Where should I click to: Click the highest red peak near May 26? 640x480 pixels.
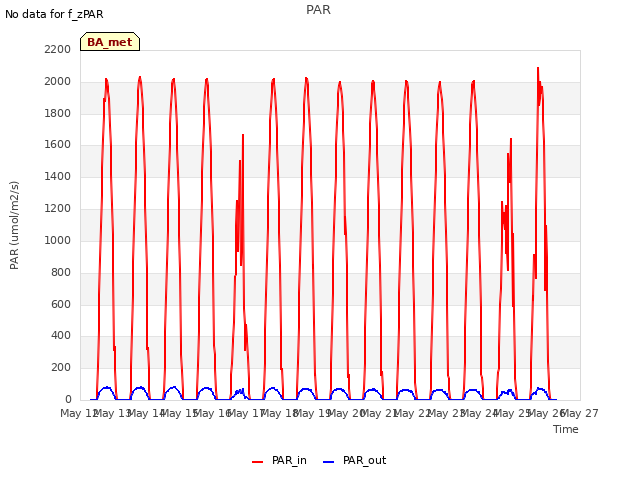tap(538, 68)
